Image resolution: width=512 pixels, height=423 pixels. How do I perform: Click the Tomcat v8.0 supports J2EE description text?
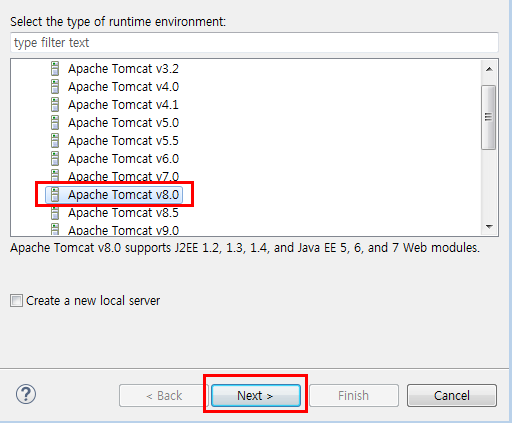(245, 248)
